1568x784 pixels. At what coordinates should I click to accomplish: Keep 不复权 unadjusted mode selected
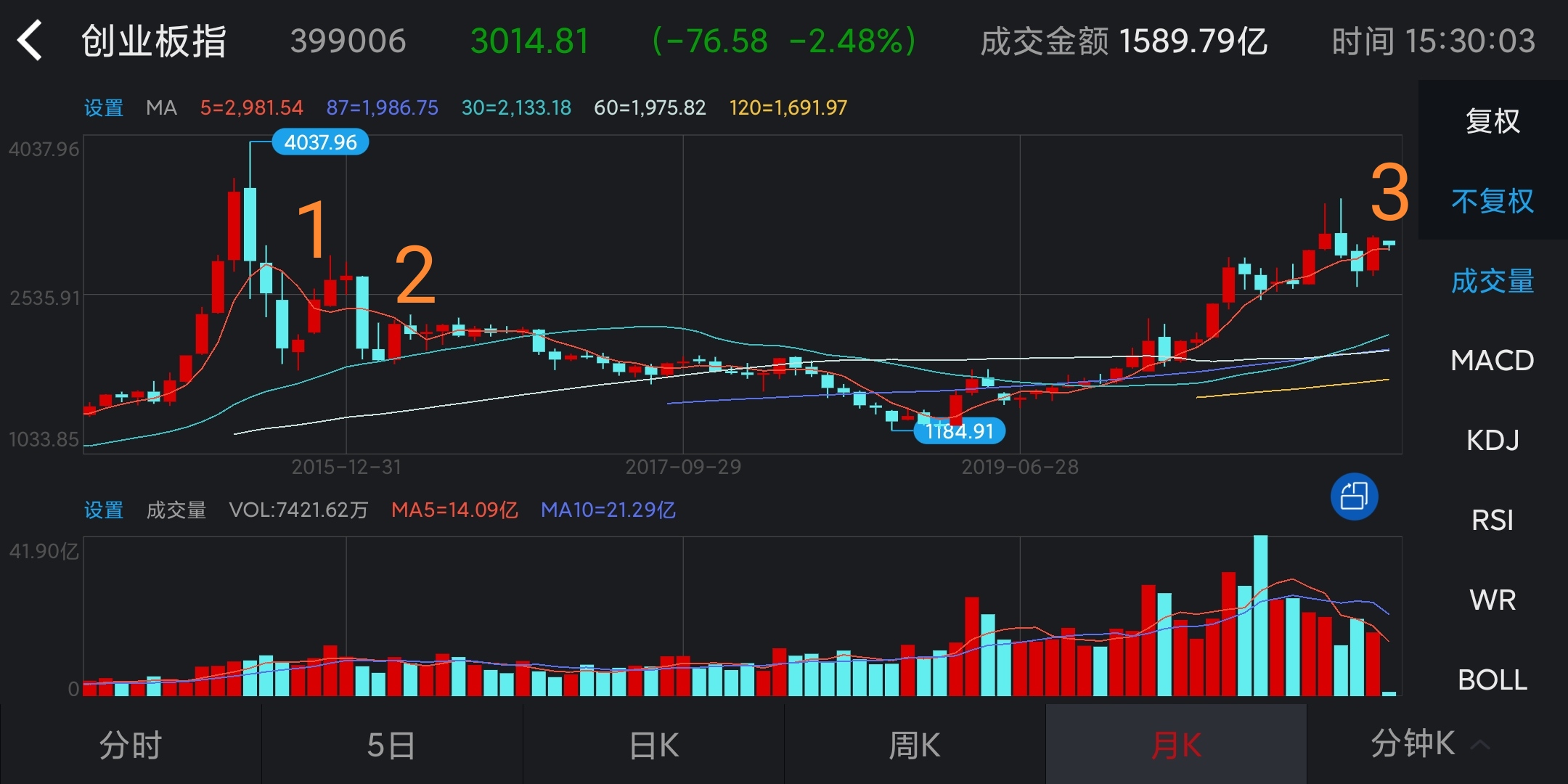1493,202
